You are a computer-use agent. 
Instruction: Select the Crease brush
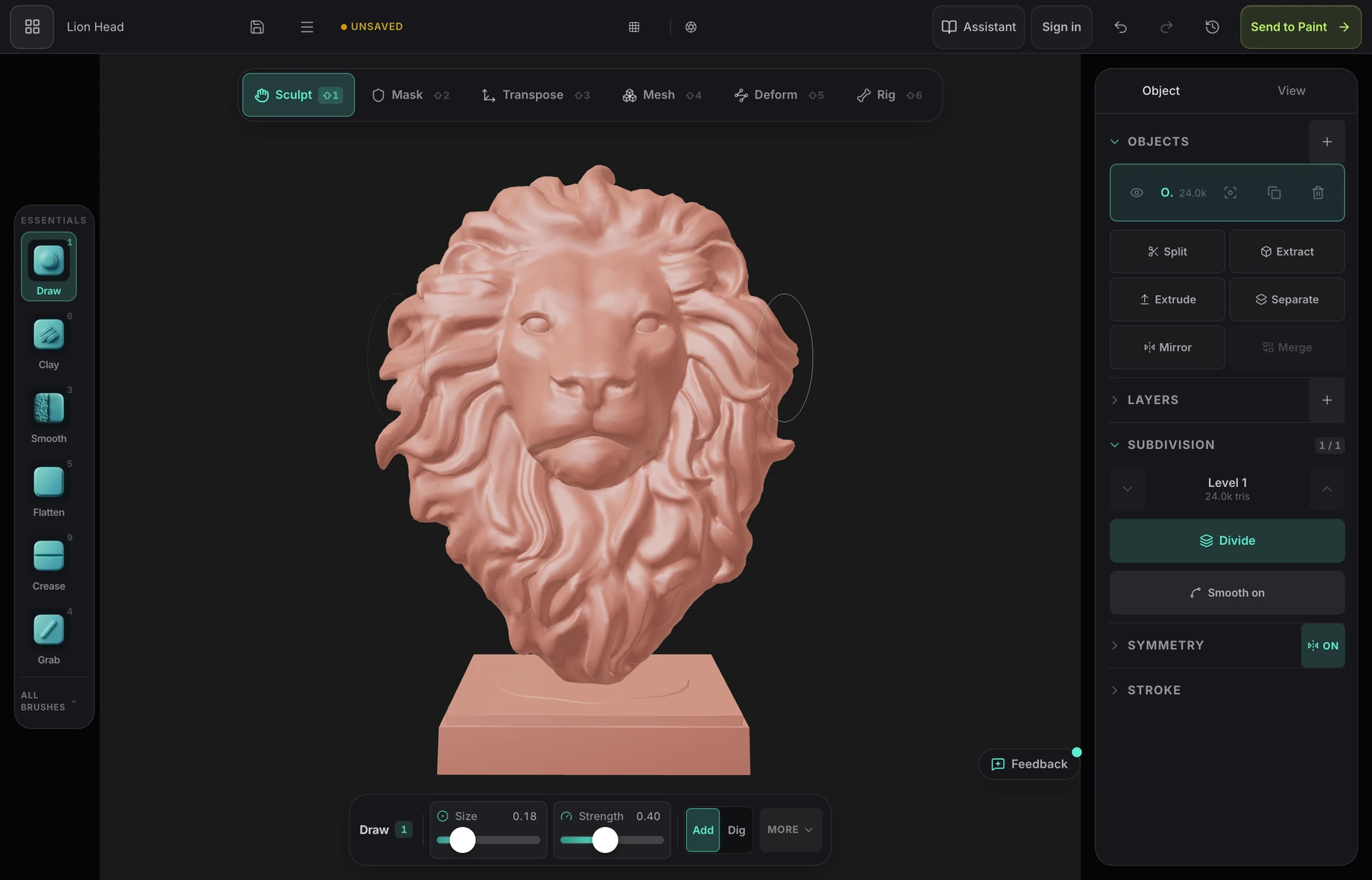point(49,562)
